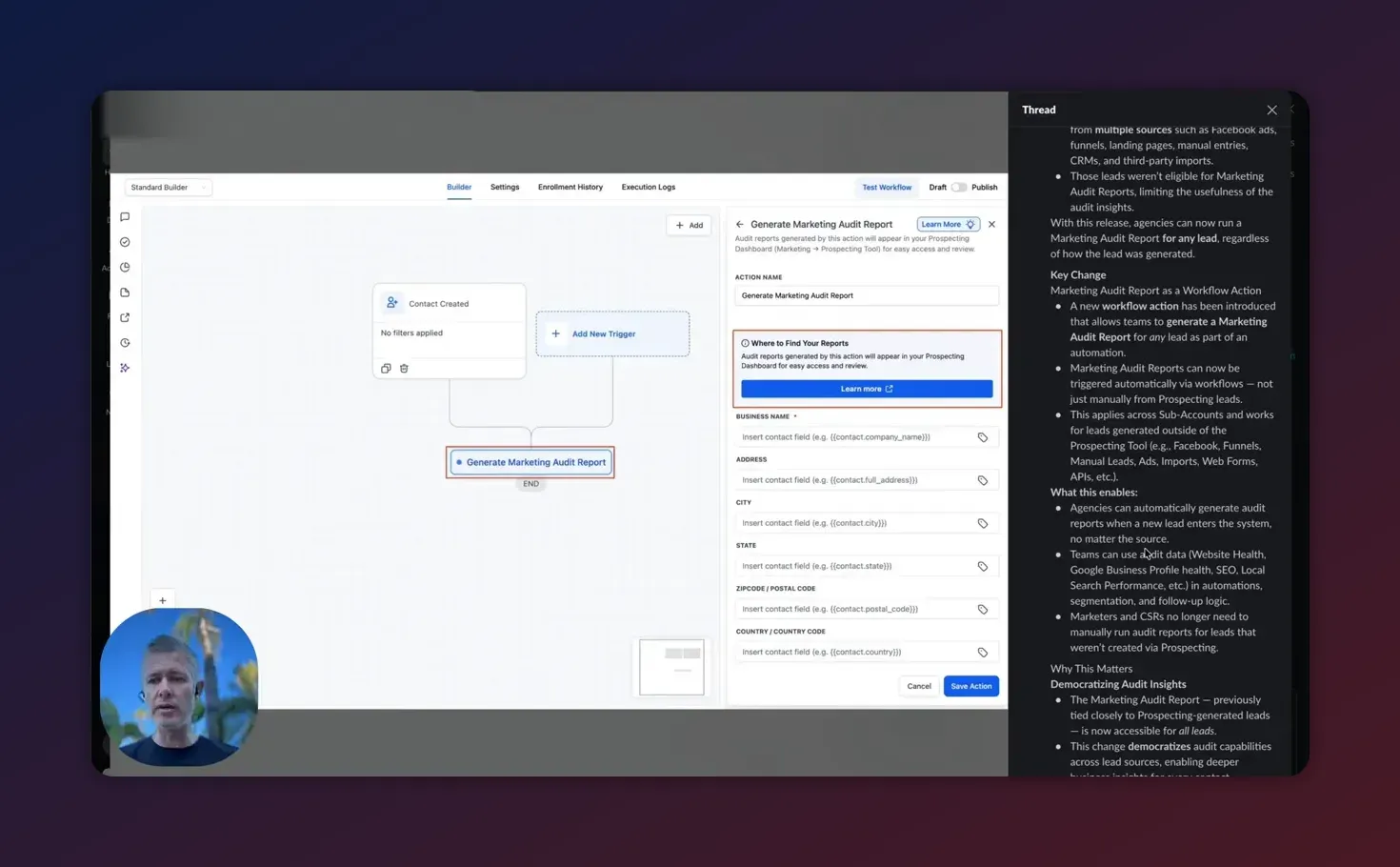Open the reporting pie chart sidebar icon
This screenshot has height=867, width=1400.
125,267
